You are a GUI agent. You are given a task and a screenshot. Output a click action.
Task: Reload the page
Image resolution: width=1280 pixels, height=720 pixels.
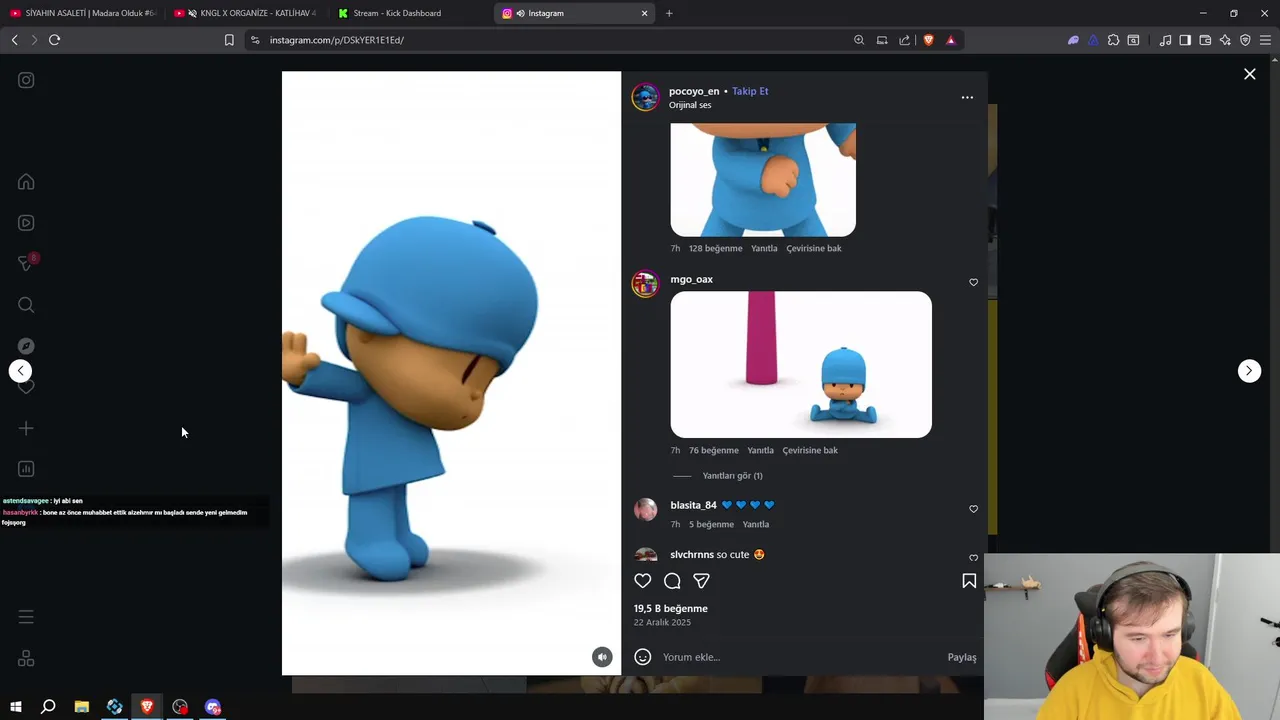click(54, 40)
